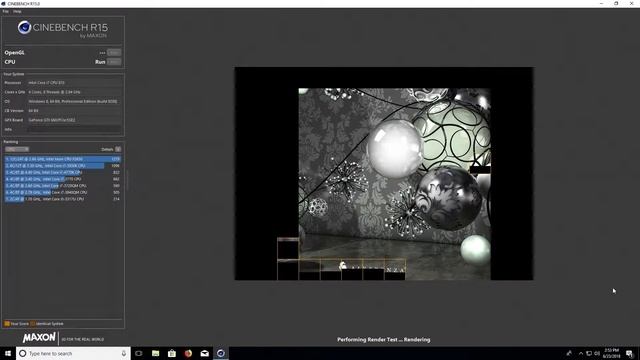
Task: Open File Explorer from taskbar
Action: [x=156, y=353]
